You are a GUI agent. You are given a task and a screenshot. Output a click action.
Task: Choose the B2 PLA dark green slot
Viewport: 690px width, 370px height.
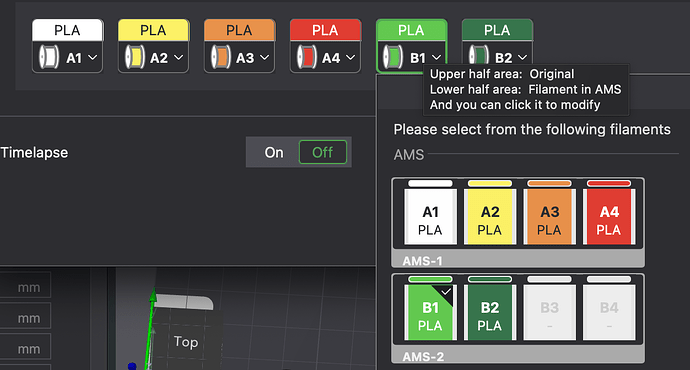[x=490, y=312]
